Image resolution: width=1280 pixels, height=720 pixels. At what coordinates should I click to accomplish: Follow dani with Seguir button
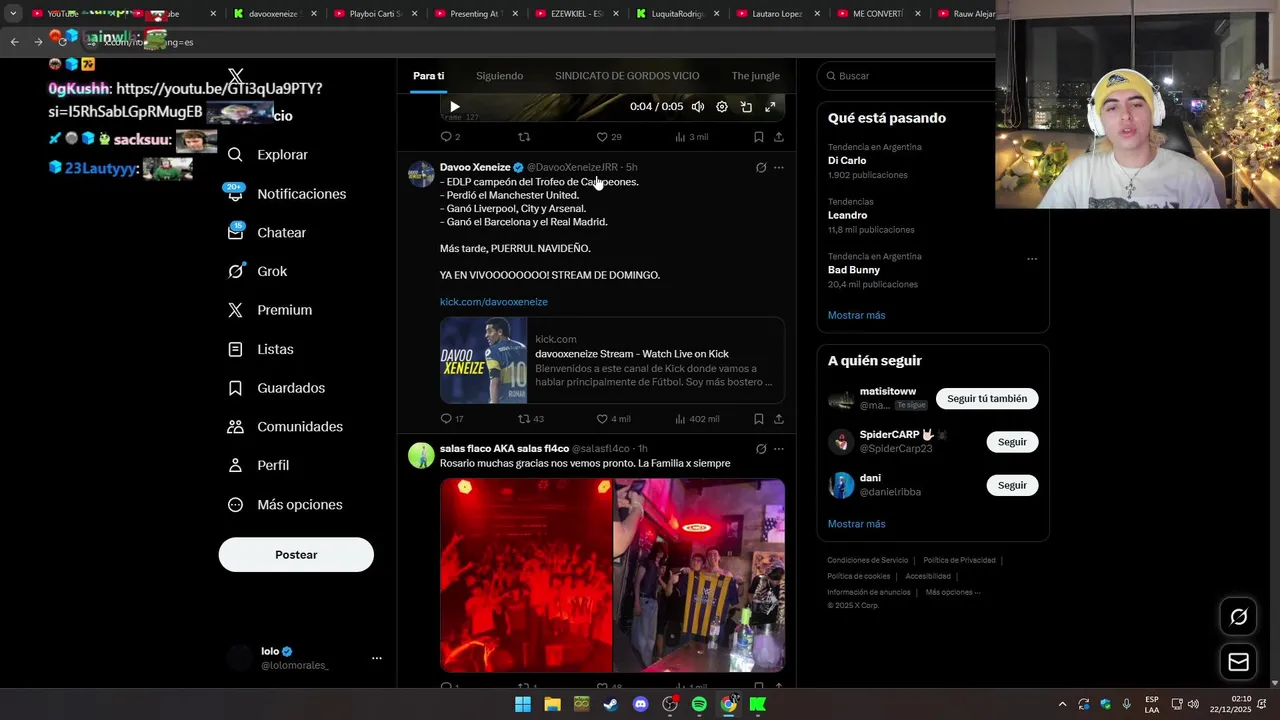coord(1012,485)
